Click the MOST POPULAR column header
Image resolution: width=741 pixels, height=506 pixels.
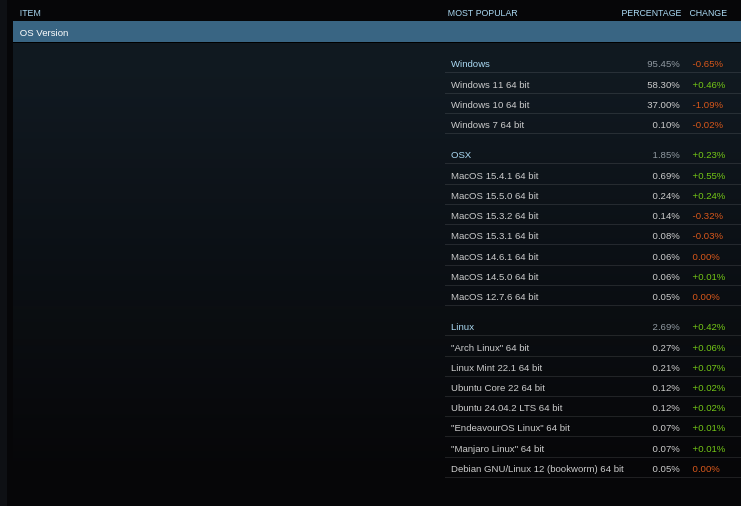coord(482,13)
